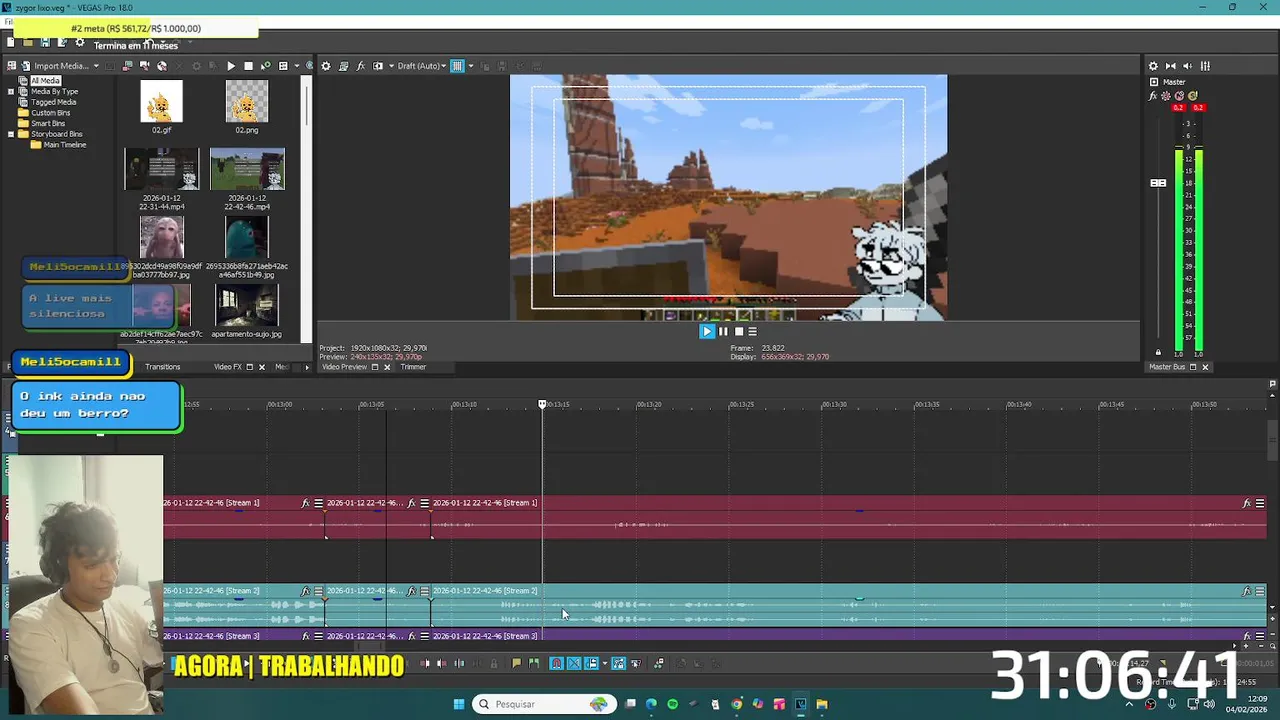Image resolution: width=1280 pixels, height=720 pixels.
Task: Enable Snapping magnet in timeline toolbar
Action: tap(556, 663)
